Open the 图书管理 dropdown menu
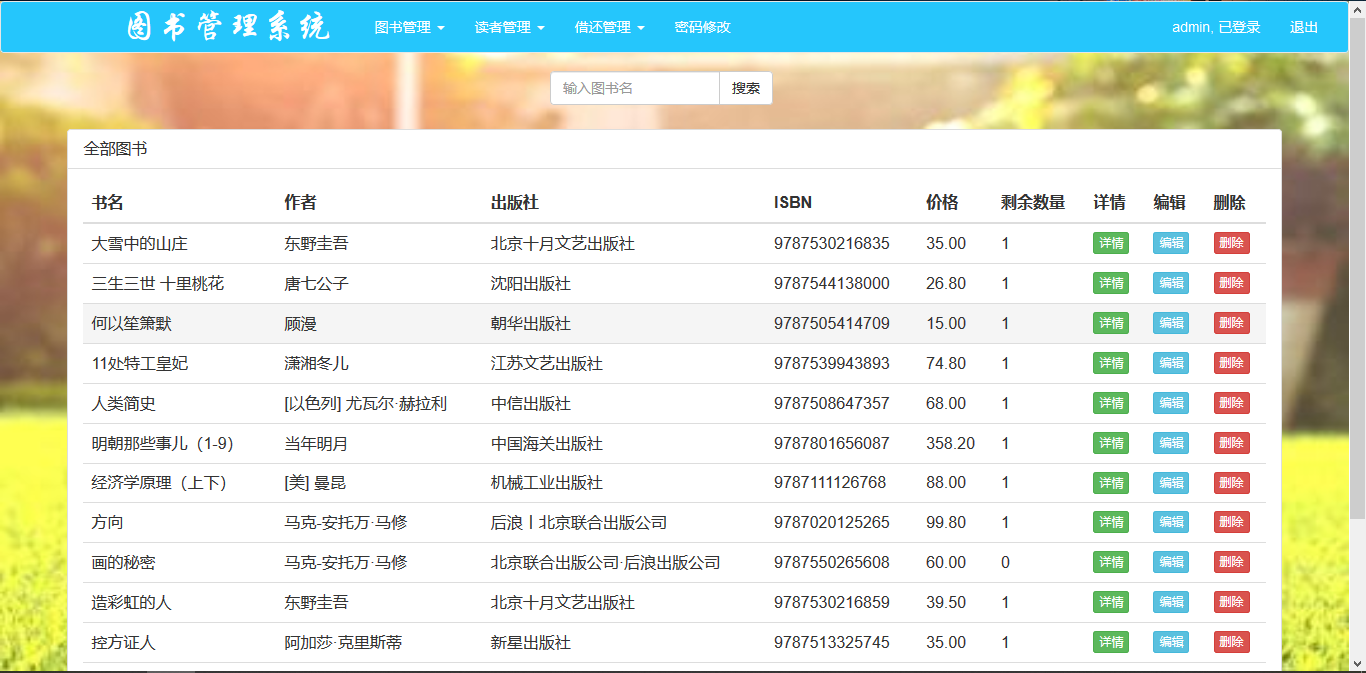This screenshot has height=673, width=1366. 409,27
